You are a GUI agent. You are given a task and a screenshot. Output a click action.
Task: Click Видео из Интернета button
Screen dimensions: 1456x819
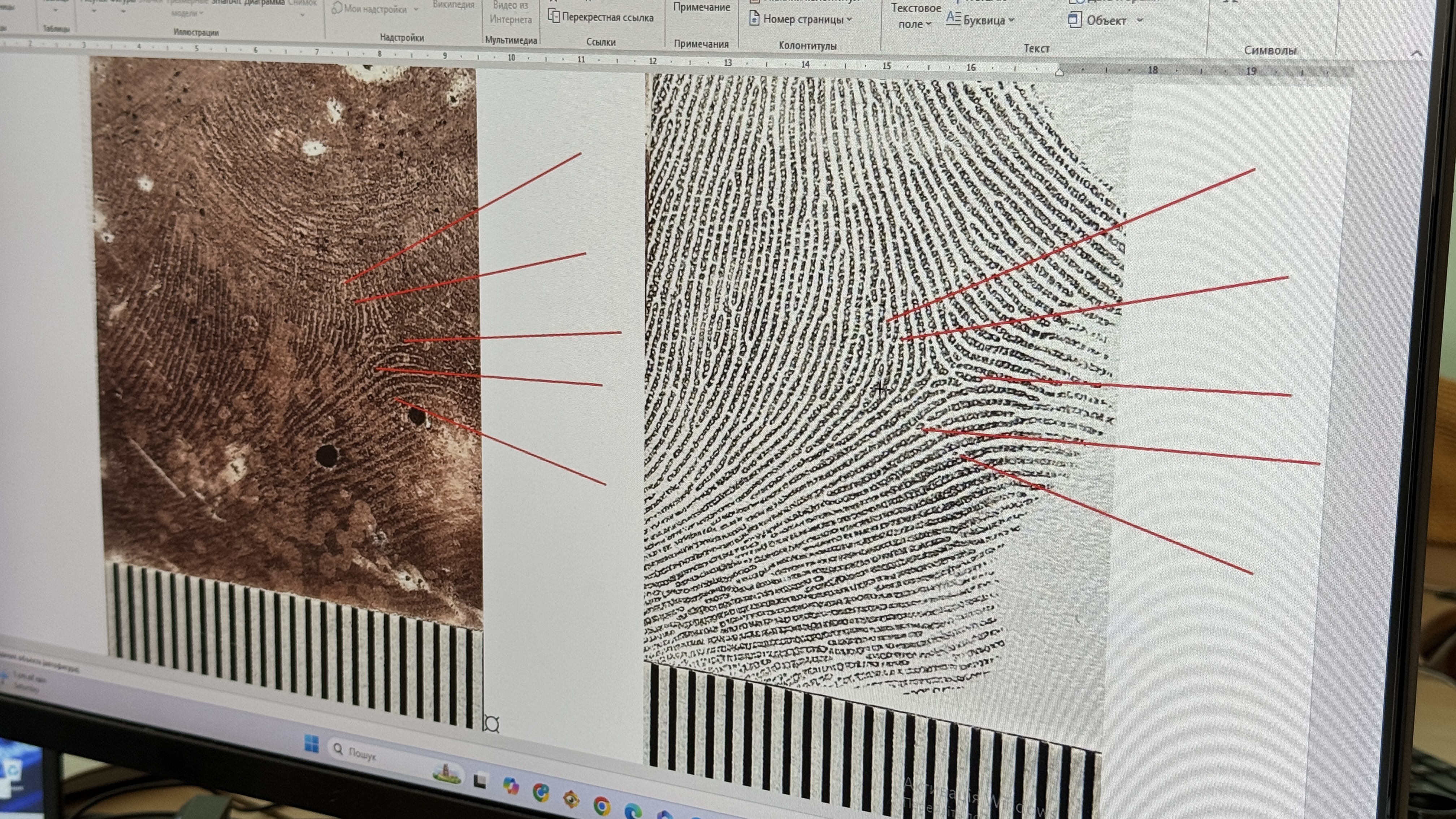[510, 12]
